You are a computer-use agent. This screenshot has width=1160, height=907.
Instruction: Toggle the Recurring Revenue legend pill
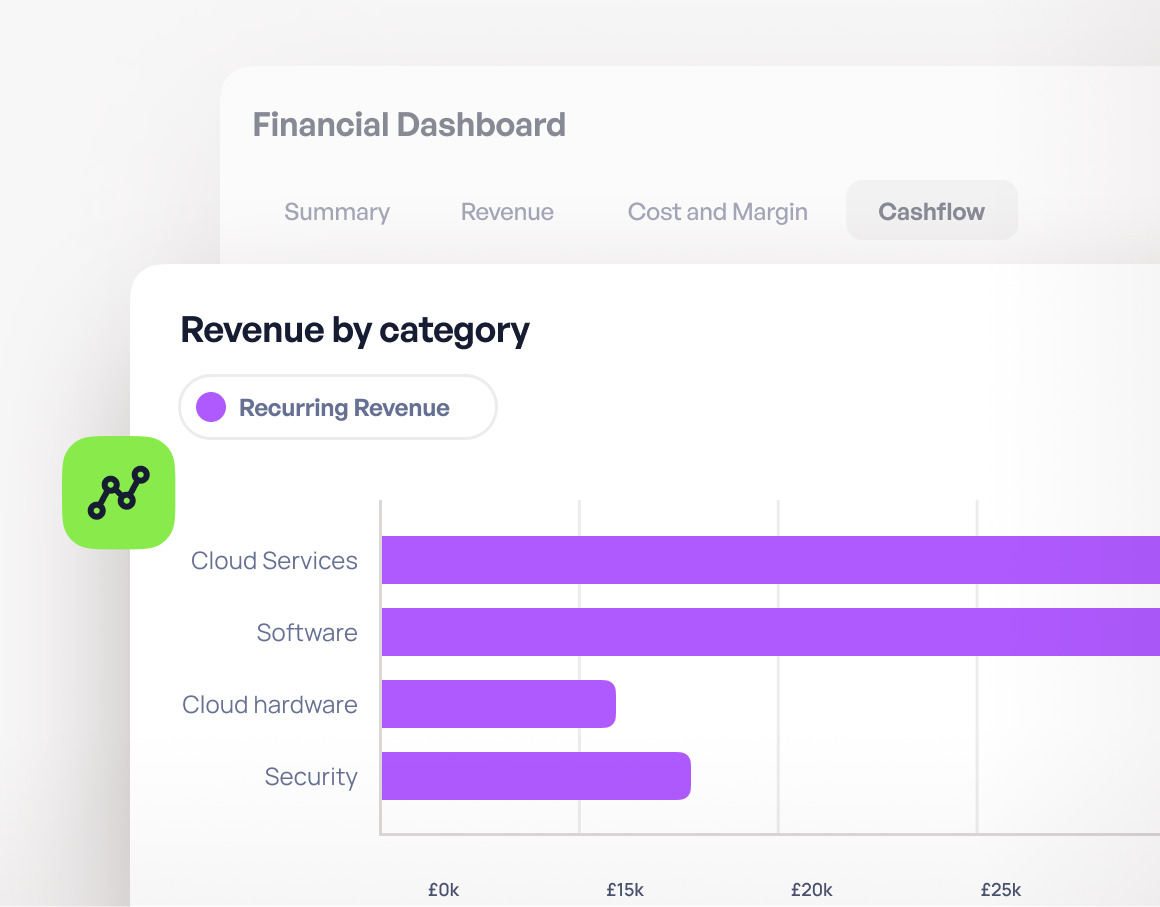(x=338, y=407)
